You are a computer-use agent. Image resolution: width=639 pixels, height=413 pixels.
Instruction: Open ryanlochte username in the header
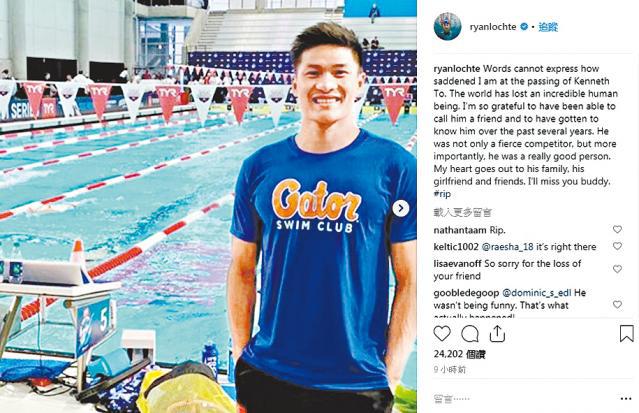tap(493, 27)
